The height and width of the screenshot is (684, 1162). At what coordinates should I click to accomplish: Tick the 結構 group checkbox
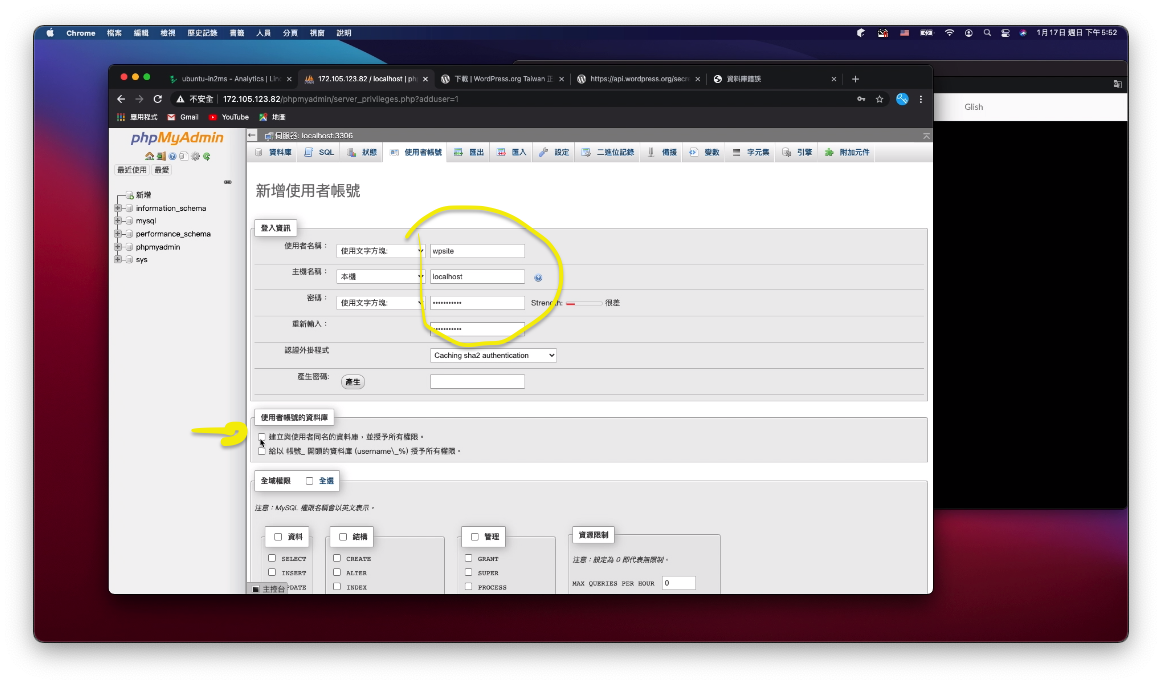click(x=343, y=537)
